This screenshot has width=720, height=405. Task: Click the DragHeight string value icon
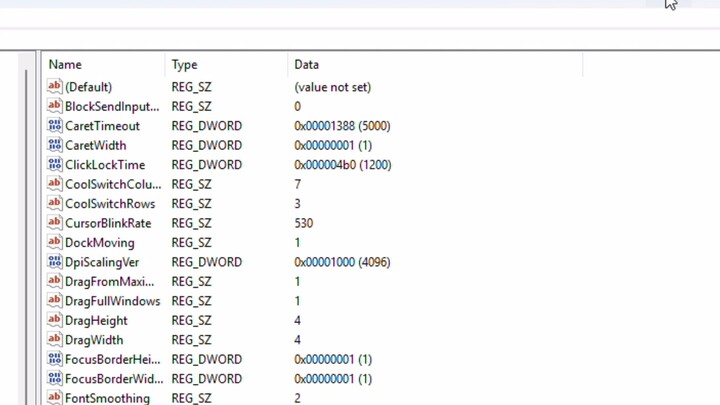click(x=54, y=320)
